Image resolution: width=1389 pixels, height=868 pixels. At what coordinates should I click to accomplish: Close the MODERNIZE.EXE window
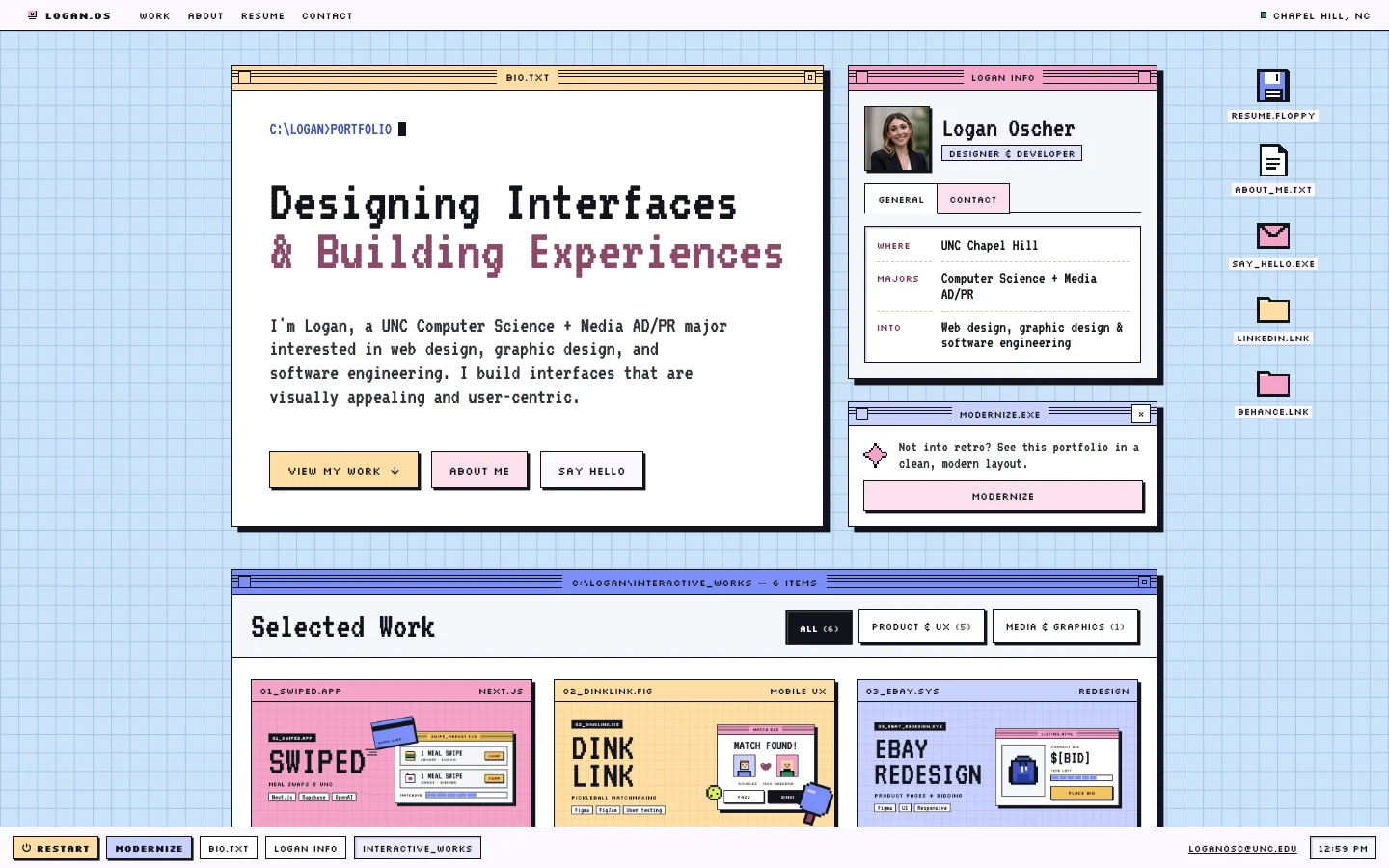[x=1140, y=414]
